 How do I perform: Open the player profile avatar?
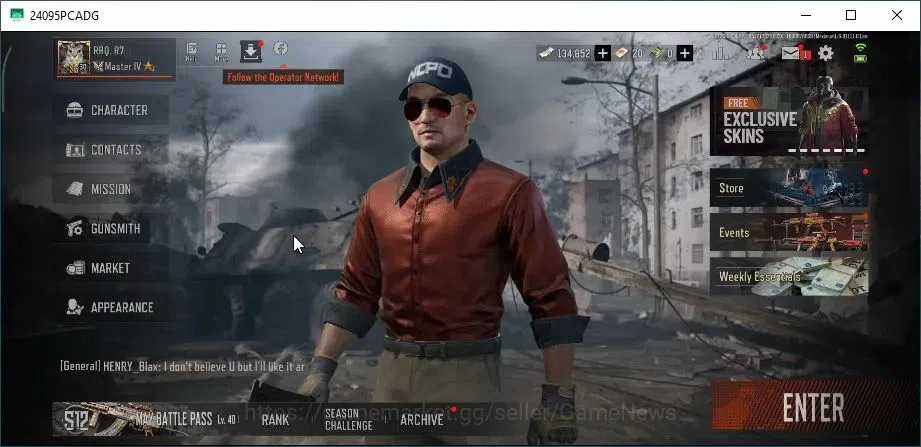point(74,58)
